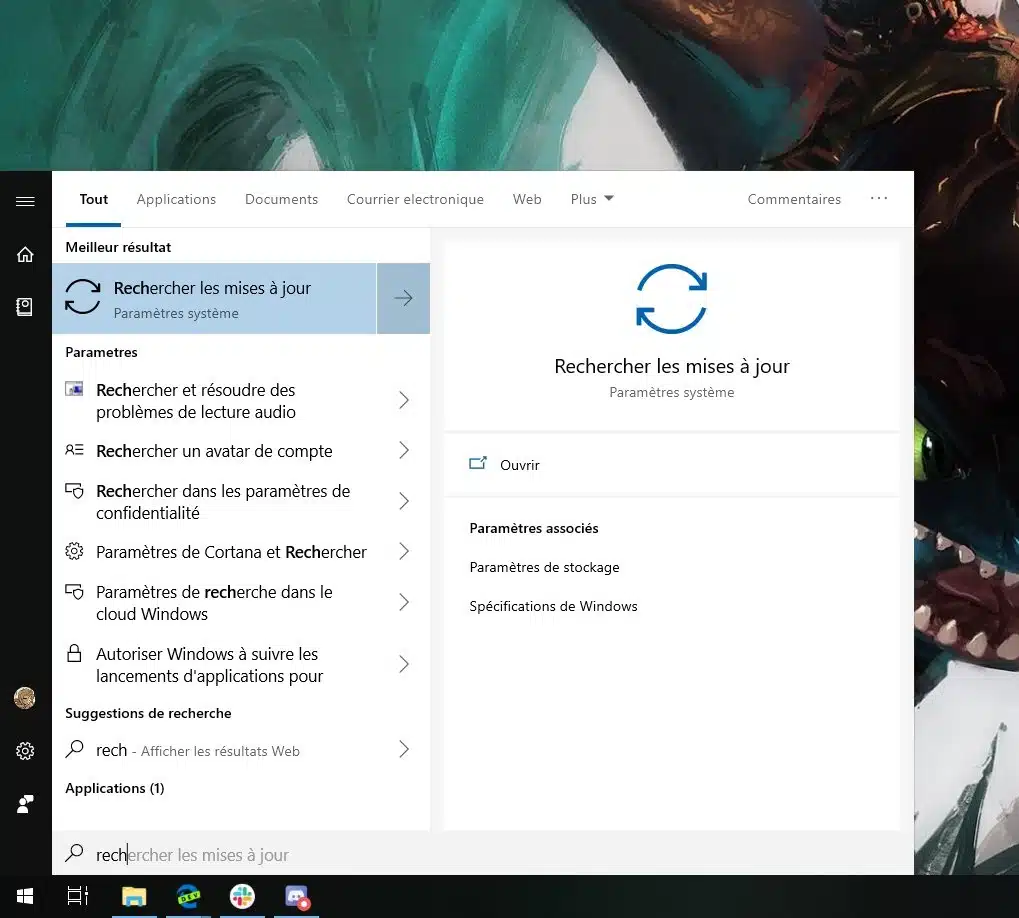Click the privacy shield icon beside confidentialité result
Viewport: 1019px width, 918px height.
pyautogui.click(x=74, y=491)
